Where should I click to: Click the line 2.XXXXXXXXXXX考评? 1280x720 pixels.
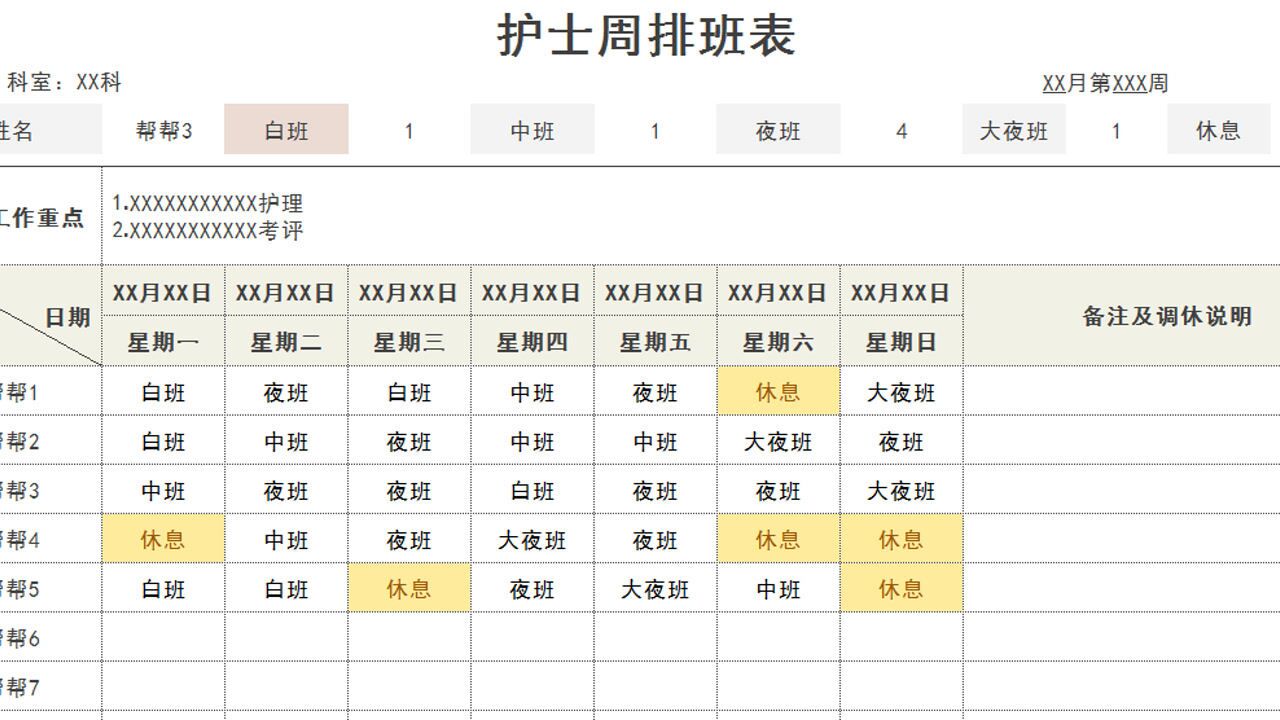207,231
